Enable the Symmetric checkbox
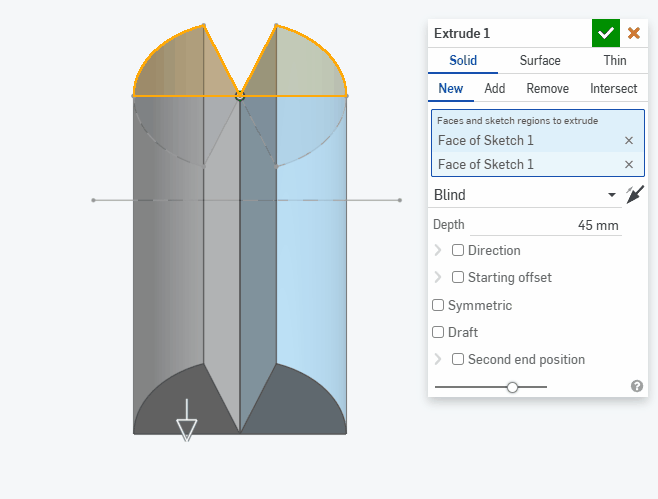Screen dimensions: 658x499 pyautogui.click(x=438, y=305)
